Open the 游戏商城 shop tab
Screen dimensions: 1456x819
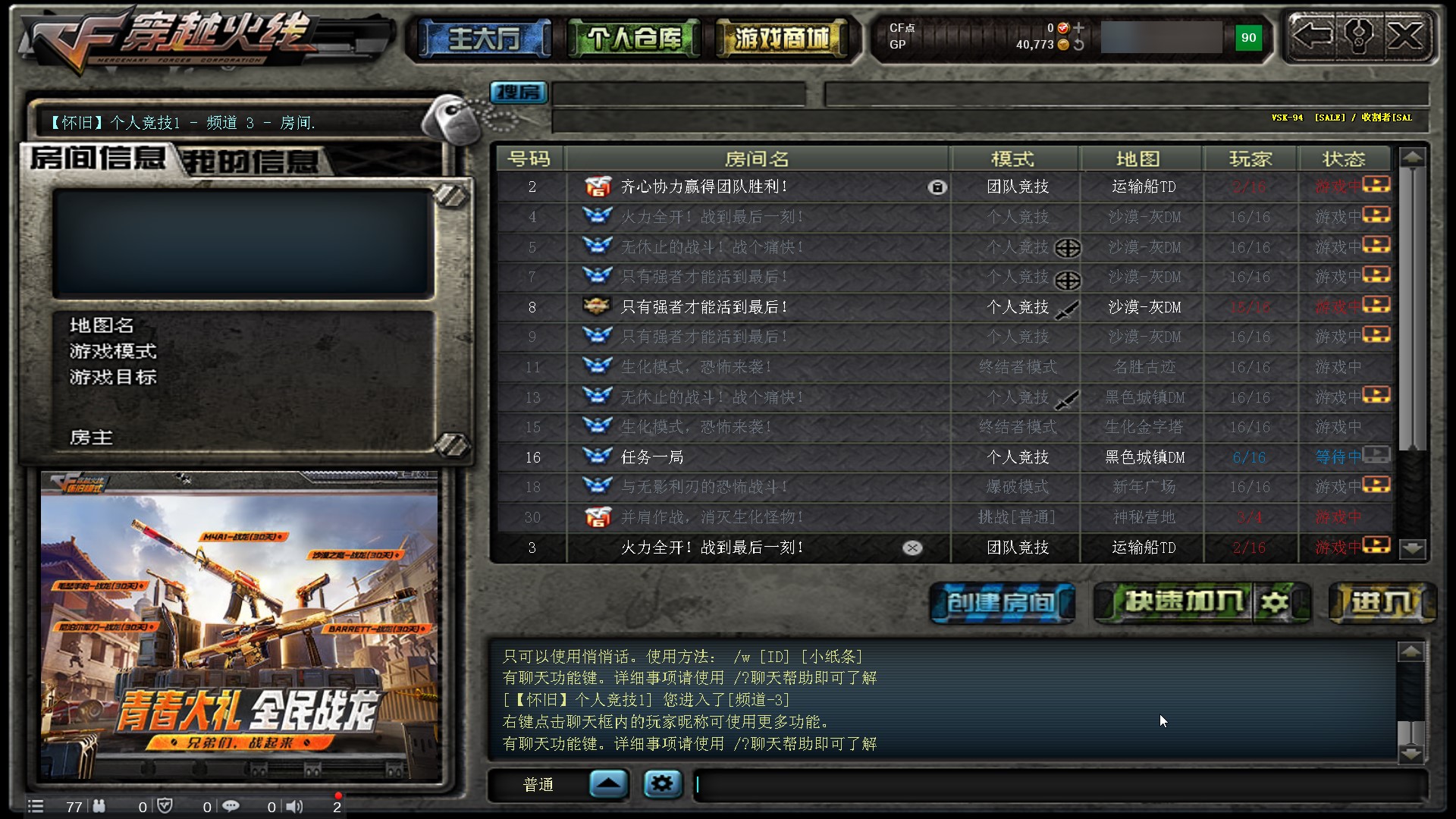pyautogui.click(x=781, y=38)
